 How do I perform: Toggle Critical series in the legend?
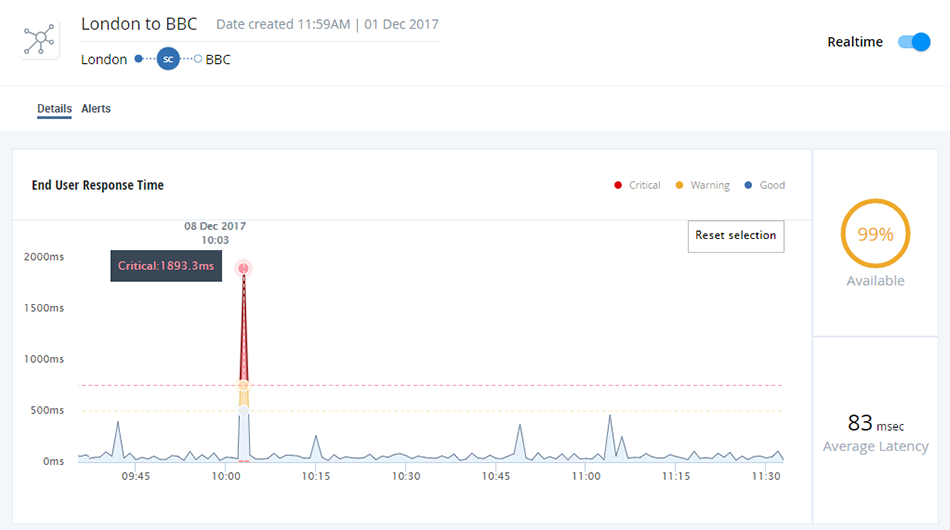(637, 185)
